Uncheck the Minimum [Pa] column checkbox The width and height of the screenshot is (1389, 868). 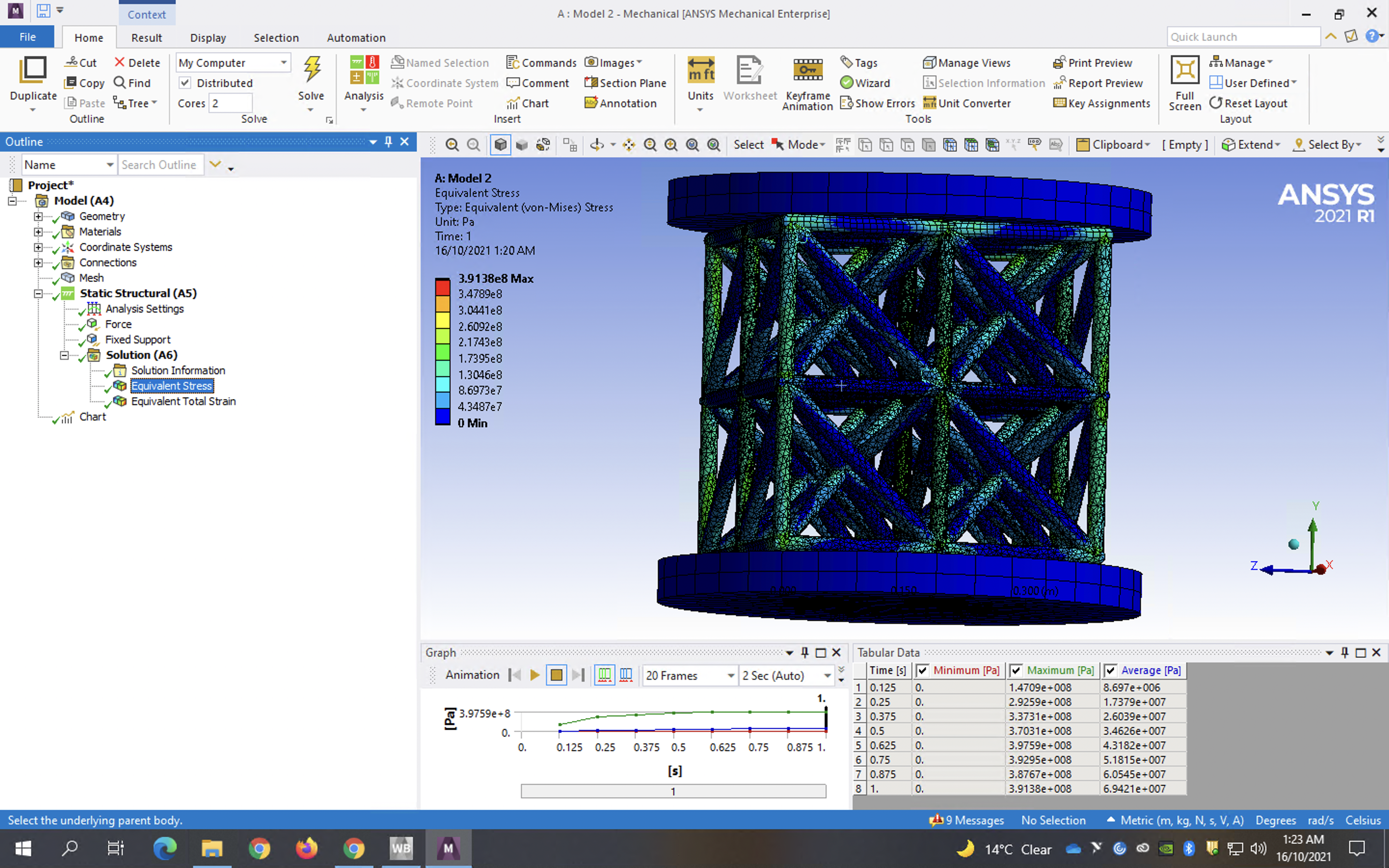(922, 670)
